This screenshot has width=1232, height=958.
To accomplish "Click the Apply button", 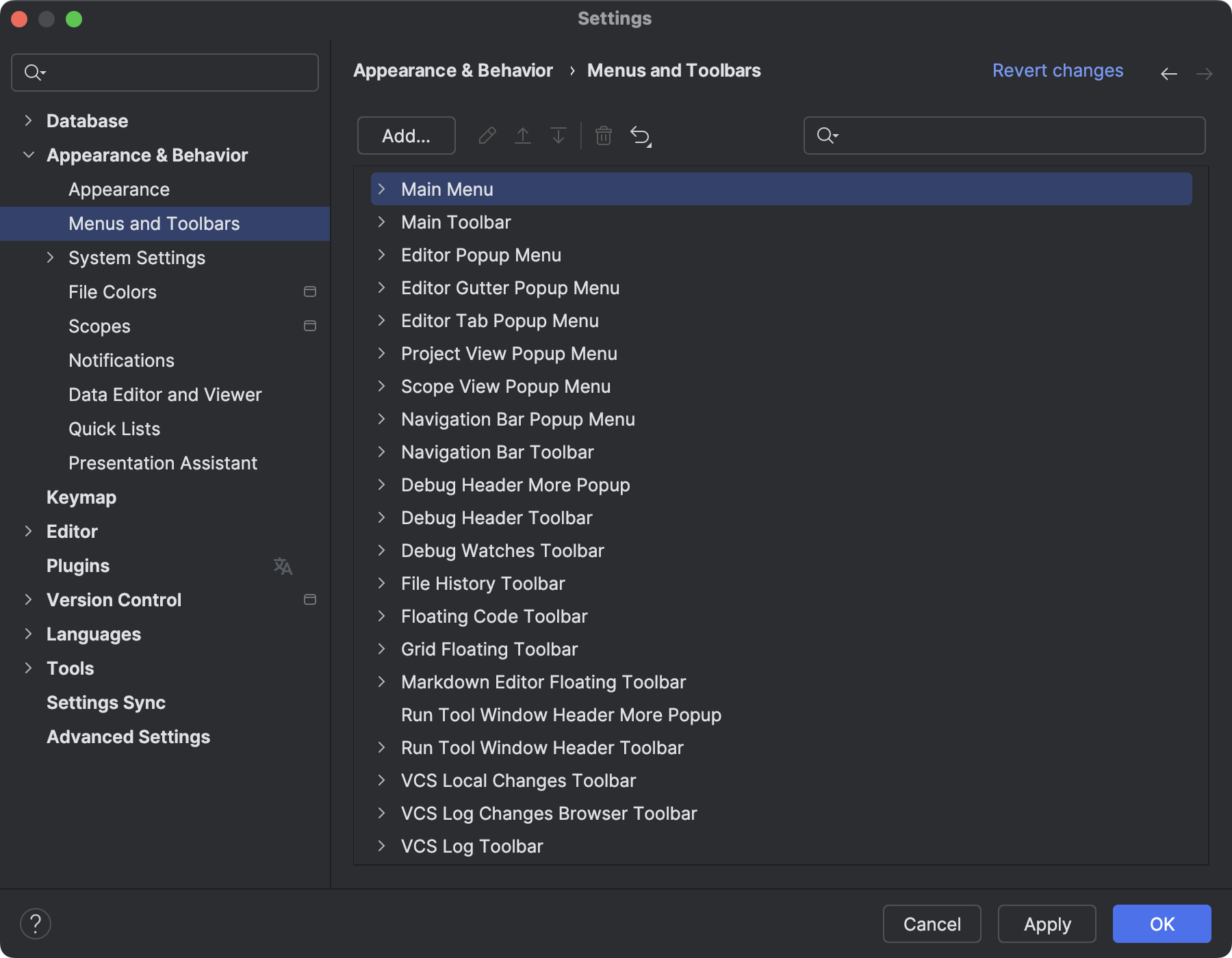I will pos(1047,924).
